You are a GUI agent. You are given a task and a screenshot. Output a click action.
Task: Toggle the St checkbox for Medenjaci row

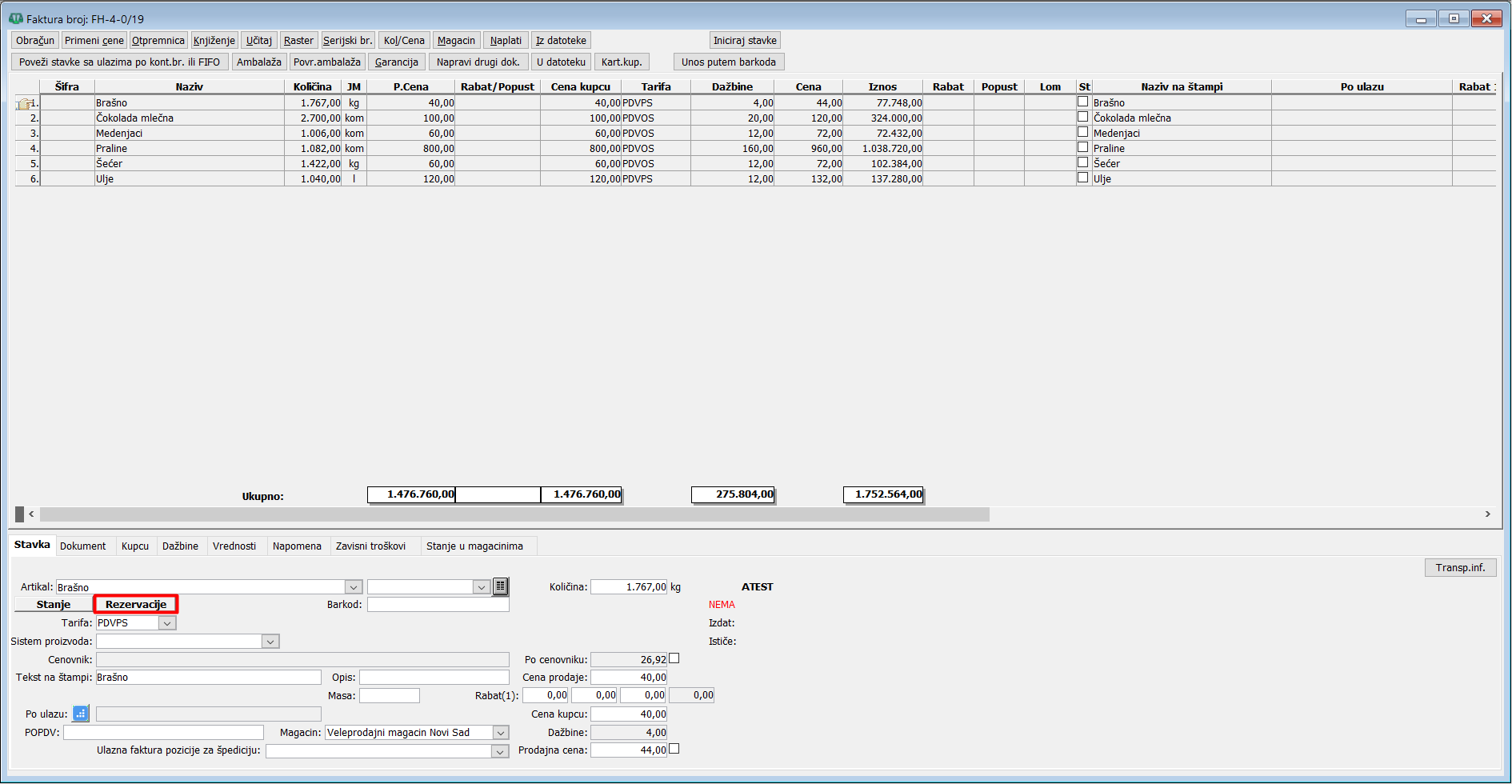click(1082, 132)
